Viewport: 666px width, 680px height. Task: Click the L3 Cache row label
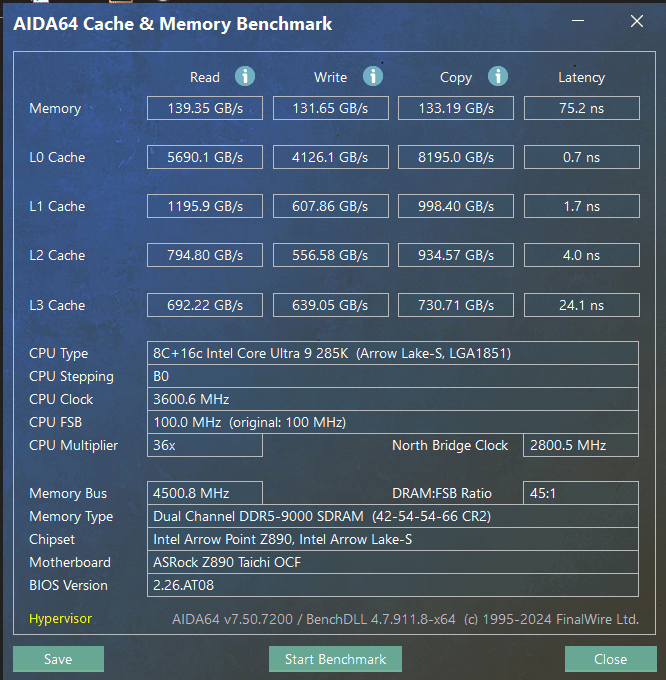point(57,305)
